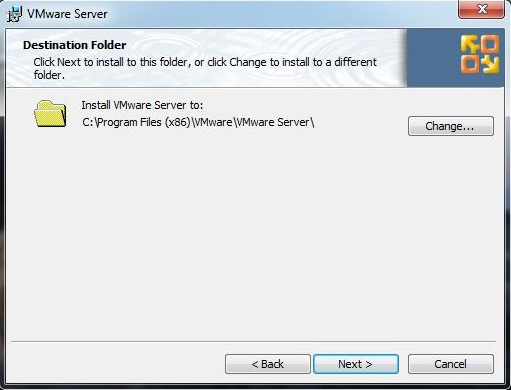This screenshot has width=511, height=390.
Task: Go back using the < Back button
Action: tap(268, 364)
